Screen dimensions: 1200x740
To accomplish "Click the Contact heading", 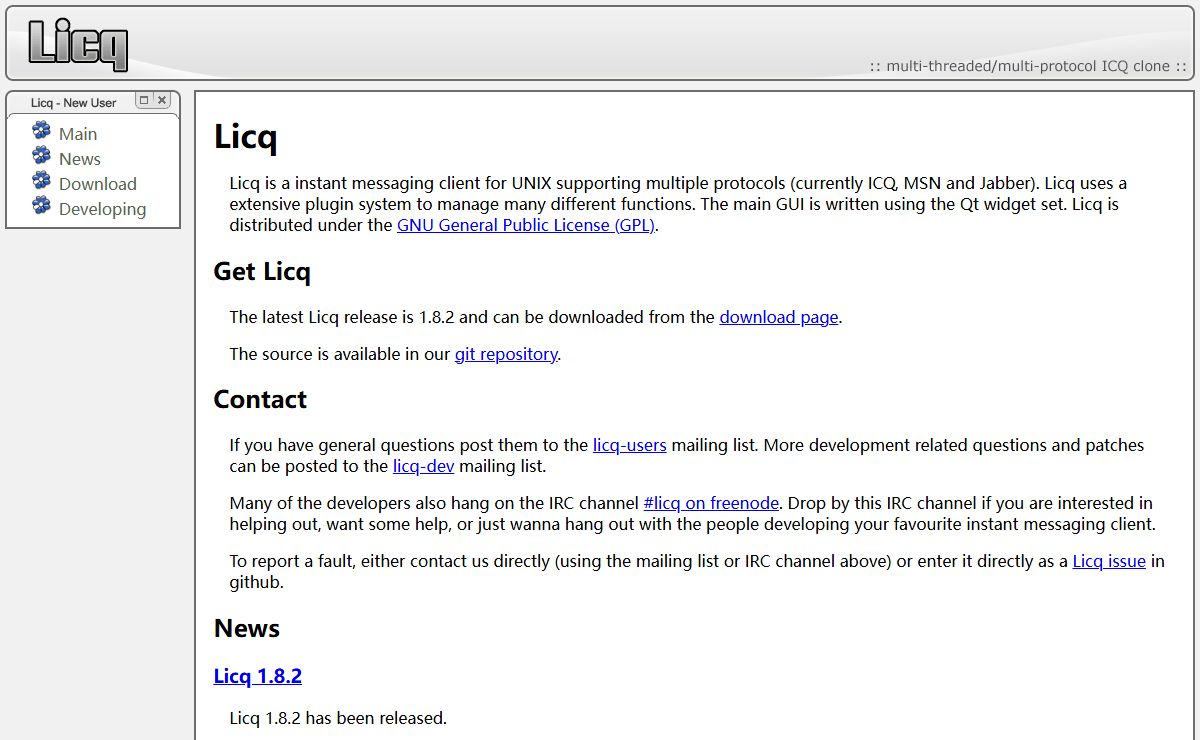I will coord(260,399).
